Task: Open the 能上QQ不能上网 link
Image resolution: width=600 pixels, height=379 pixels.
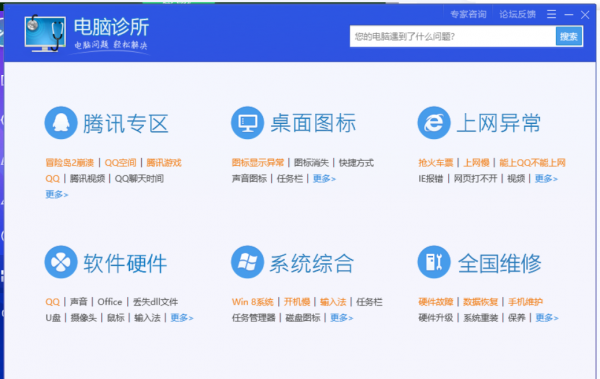Action: click(x=532, y=163)
